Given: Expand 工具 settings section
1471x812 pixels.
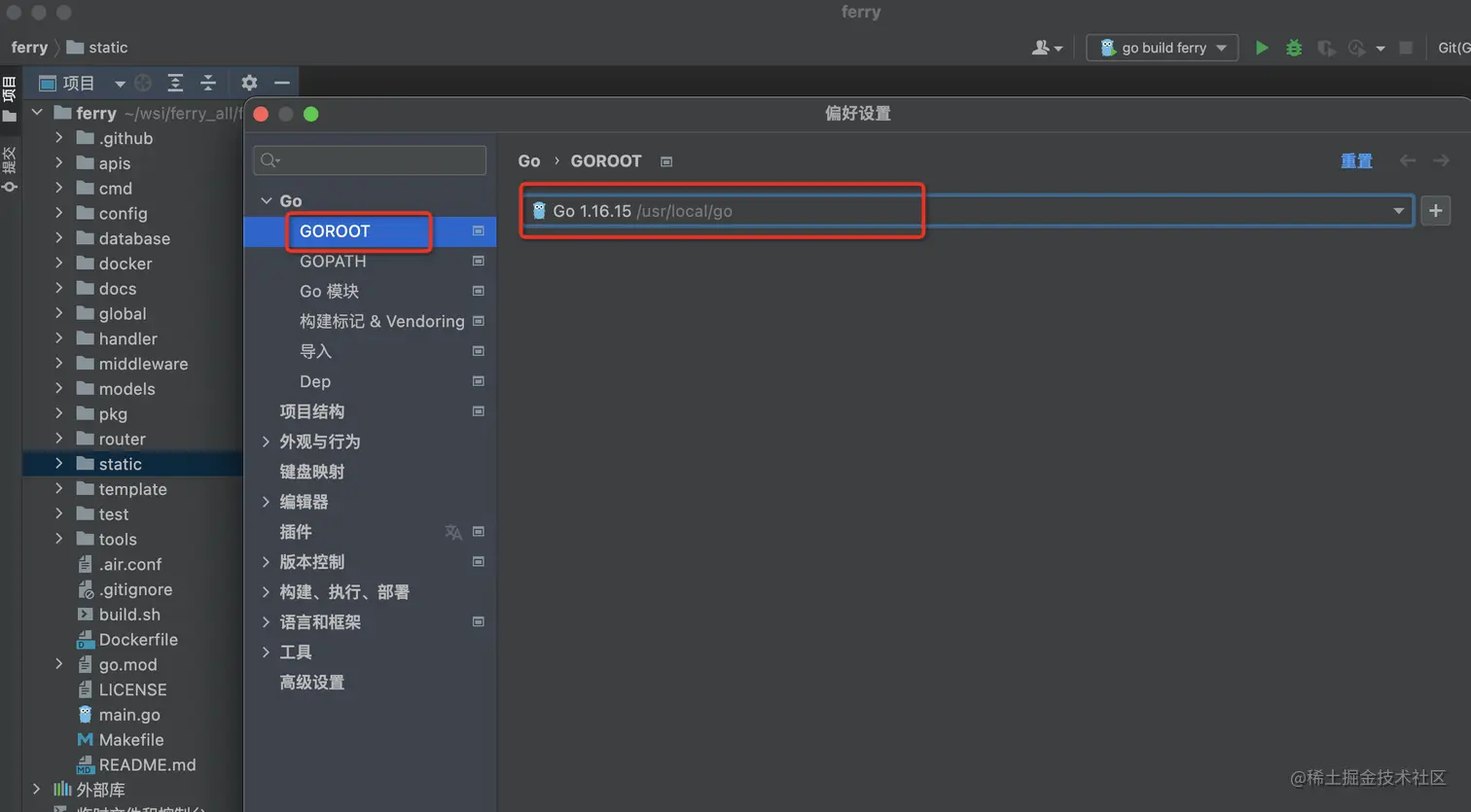Looking at the screenshot, I should 266,653.
